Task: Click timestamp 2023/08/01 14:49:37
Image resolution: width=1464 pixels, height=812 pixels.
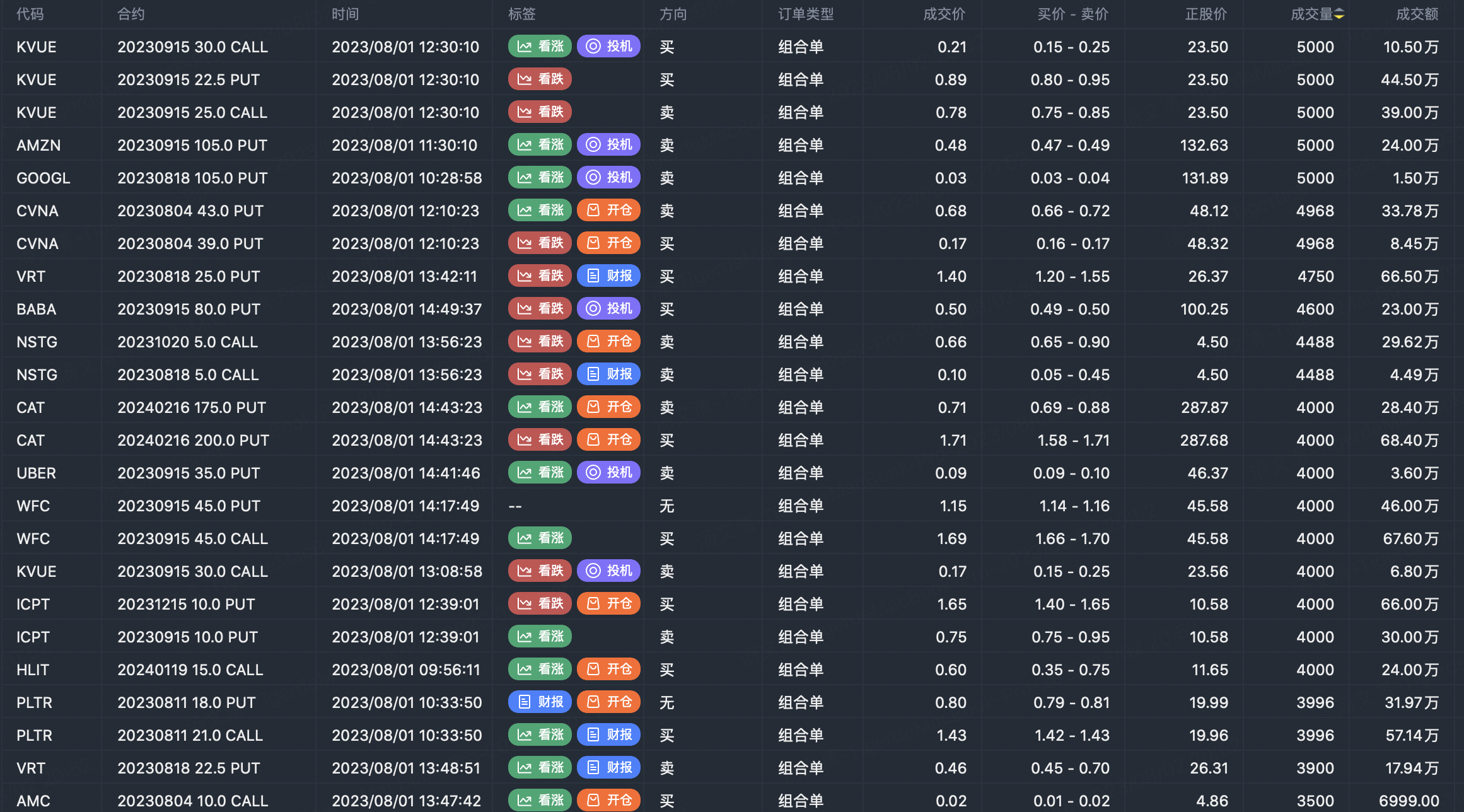Action: [407, 309]
